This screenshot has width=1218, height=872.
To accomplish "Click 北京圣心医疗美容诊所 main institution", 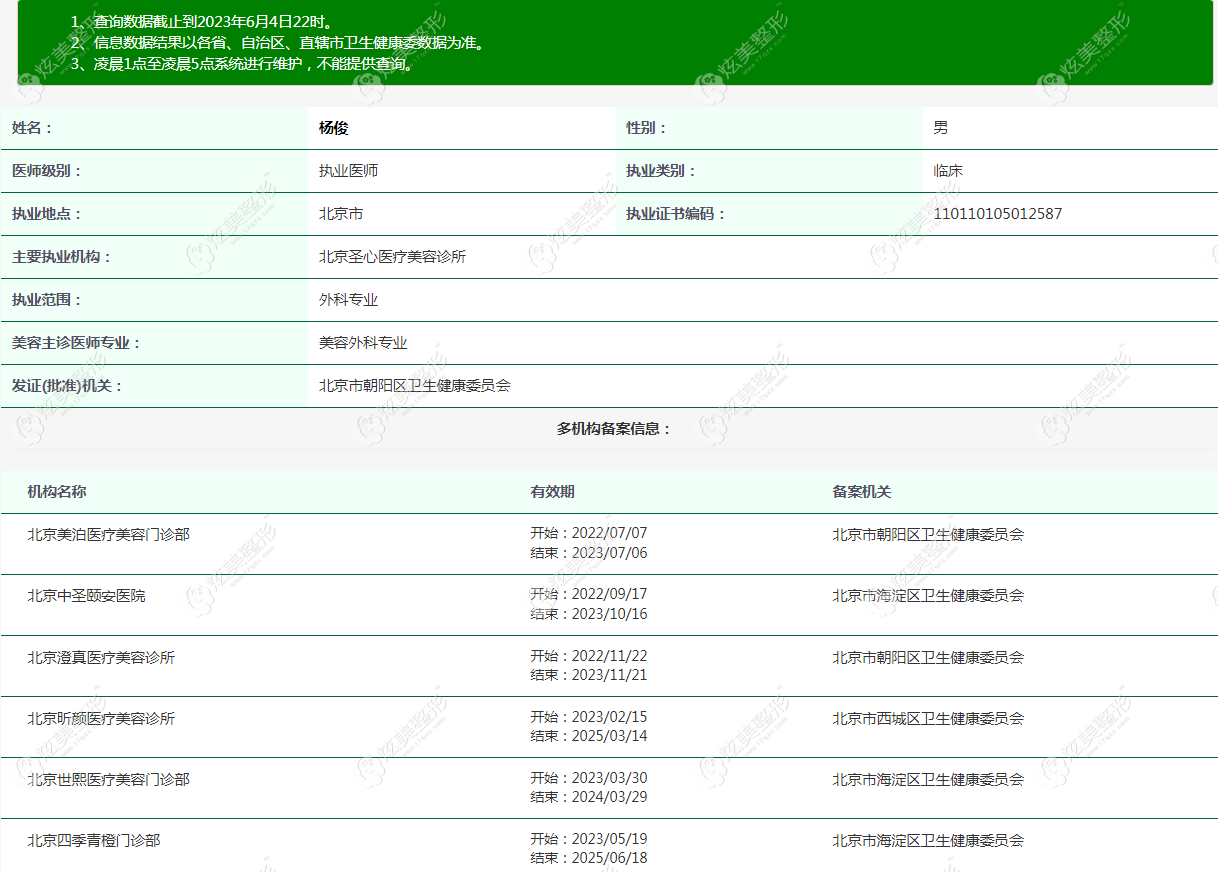I will tap(392, 257).
